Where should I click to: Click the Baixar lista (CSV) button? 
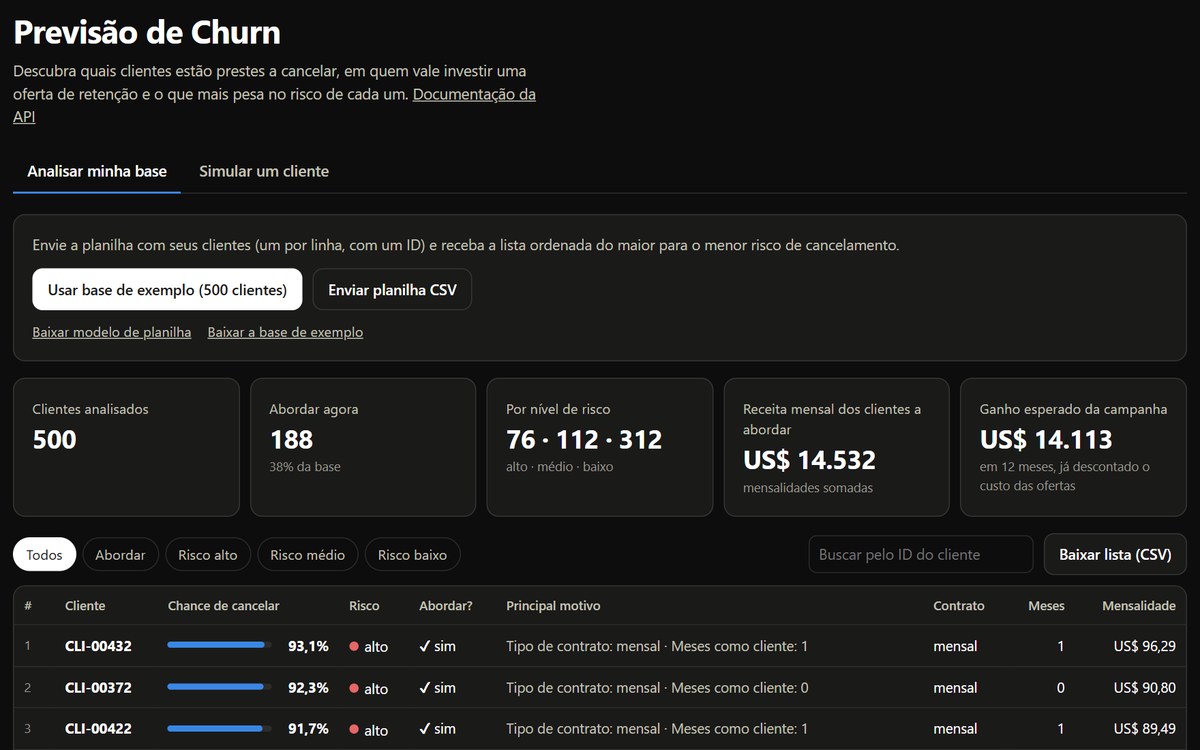pyautogui.click(x=1115, y=554)
